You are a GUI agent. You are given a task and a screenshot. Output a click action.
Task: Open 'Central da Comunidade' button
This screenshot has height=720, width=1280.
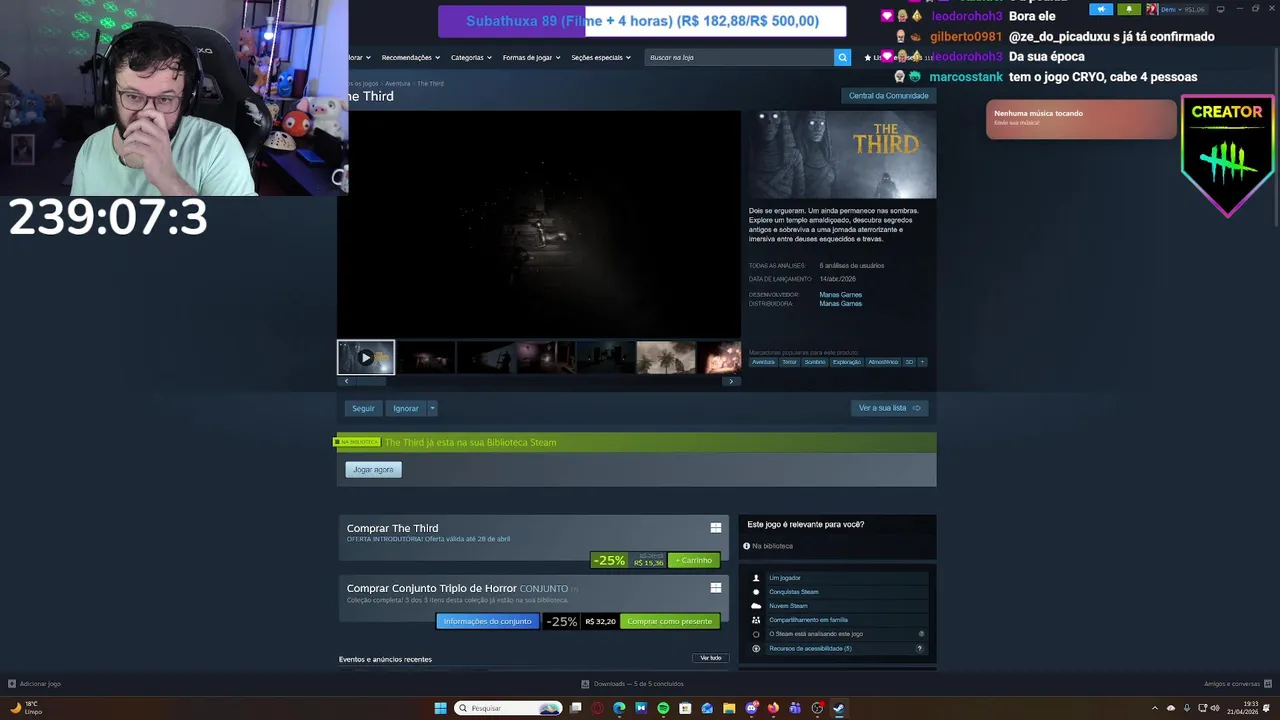[x=889, y=96]
